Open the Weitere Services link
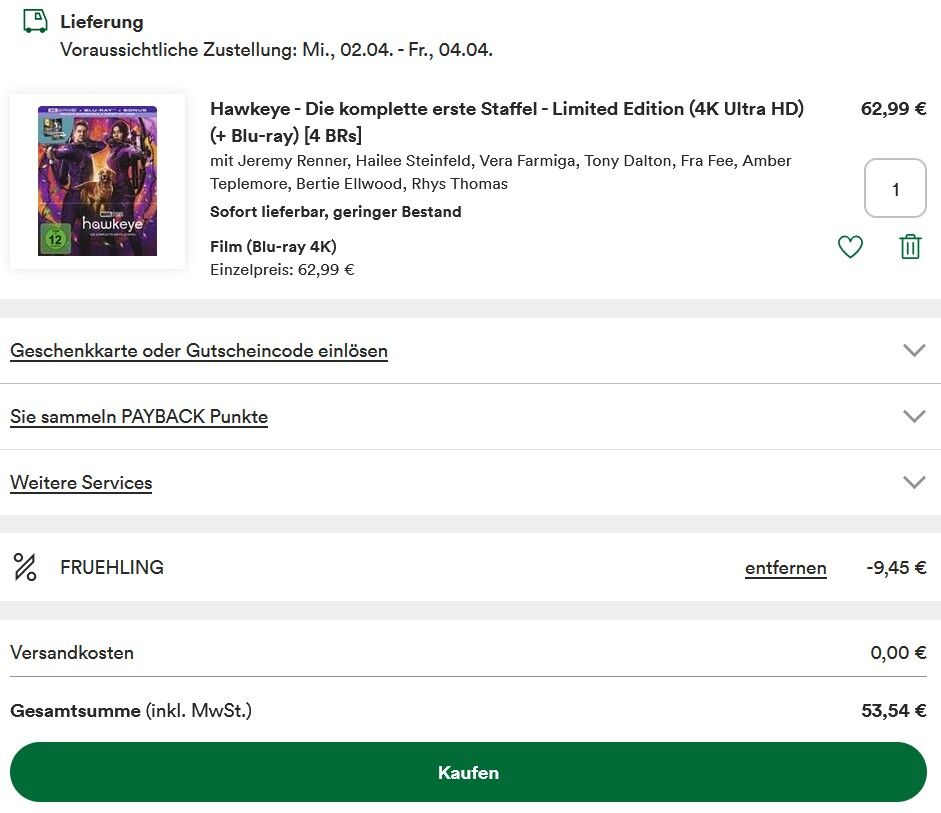Viewport: 941px width, 813px height. [x=81, y=482]
